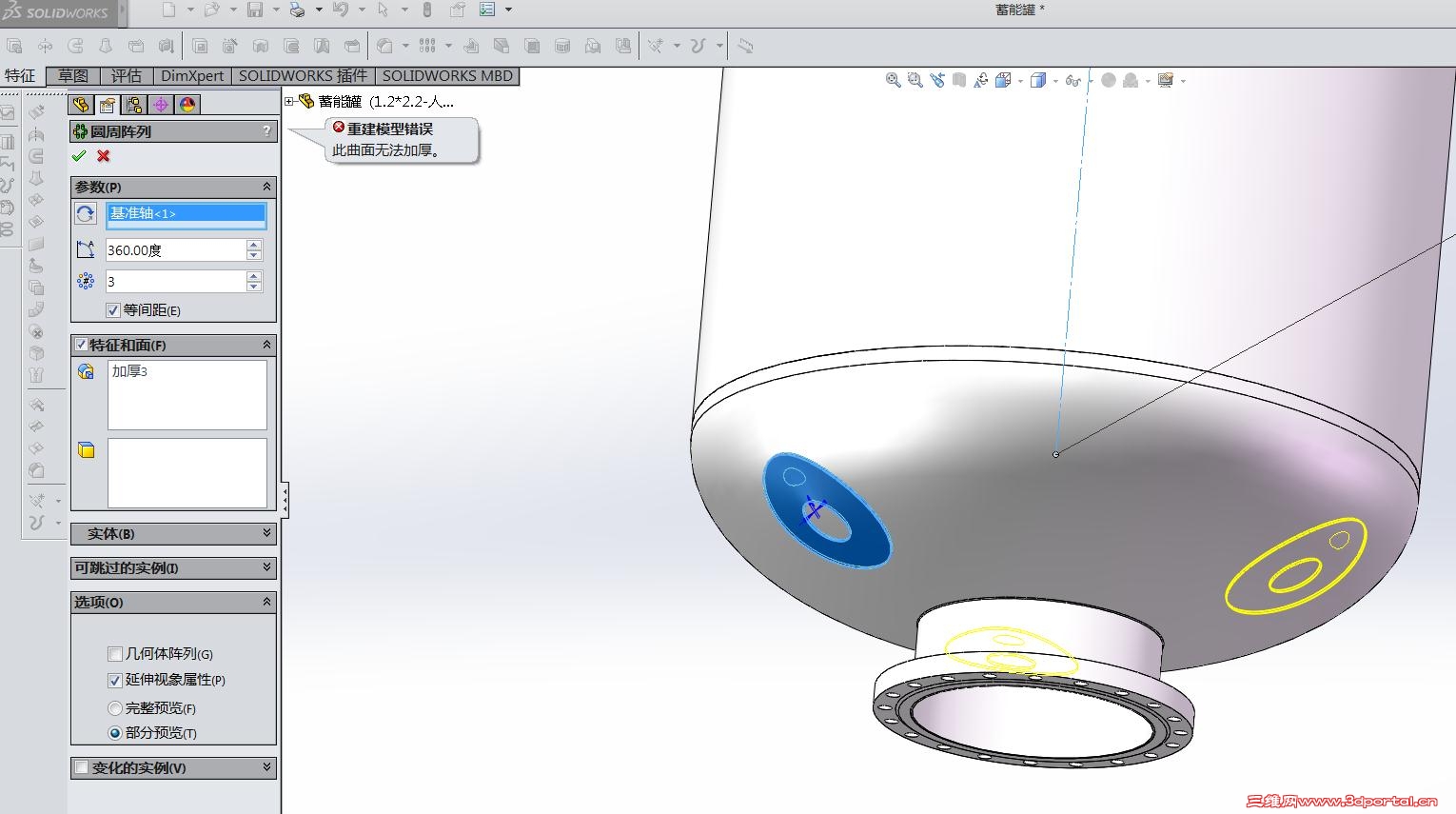Click the Print icon
Image resolution: width=1456 pixels, height=814 pixels.
[x=297, y=10]
